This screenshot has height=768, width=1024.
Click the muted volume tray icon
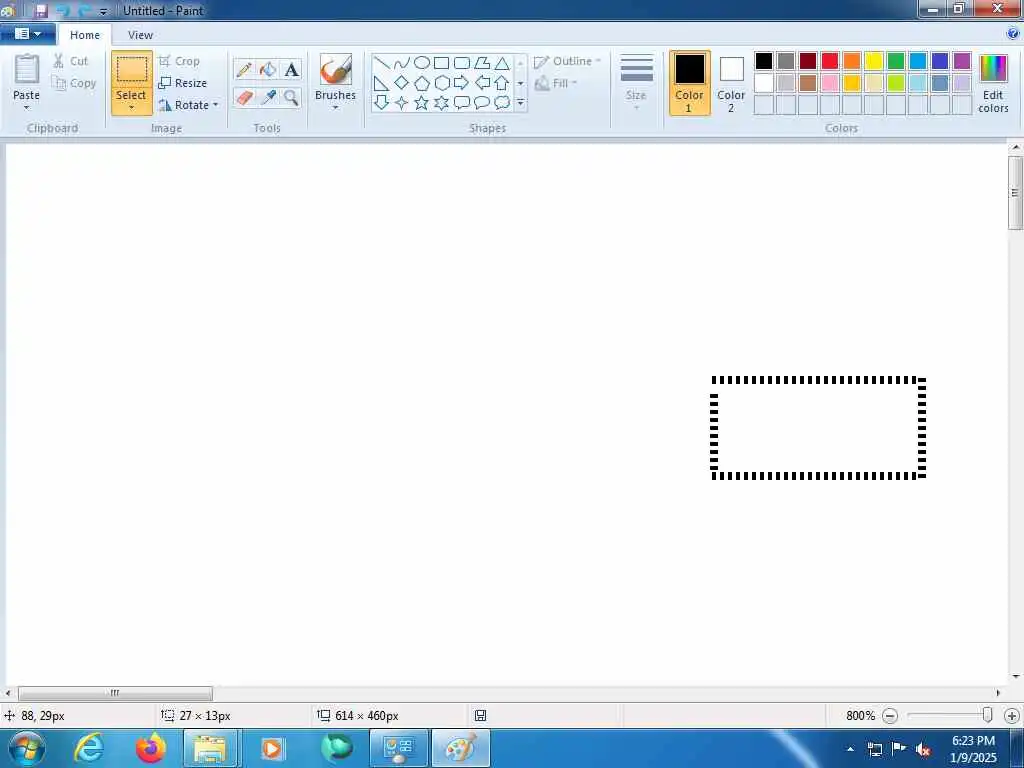coord(923,749)
